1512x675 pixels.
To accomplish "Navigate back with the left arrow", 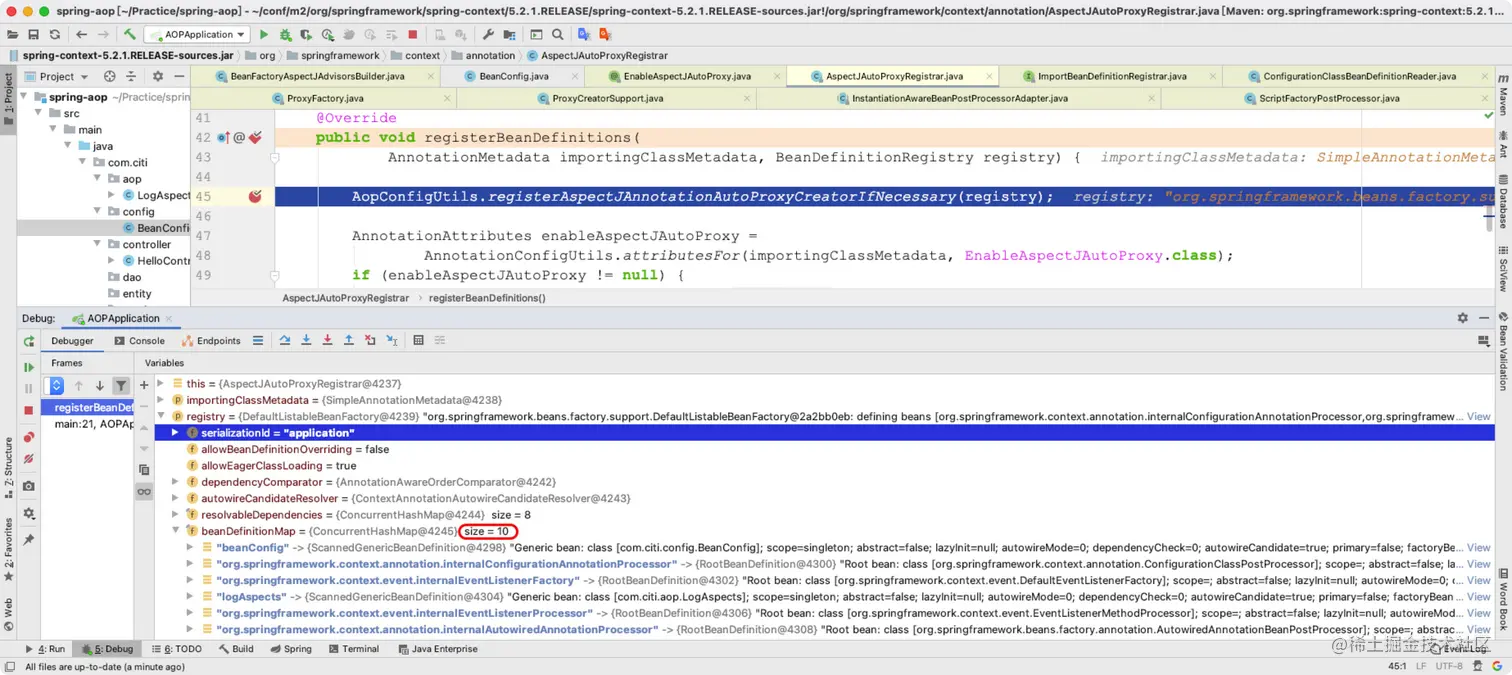I will pos(82,34).
